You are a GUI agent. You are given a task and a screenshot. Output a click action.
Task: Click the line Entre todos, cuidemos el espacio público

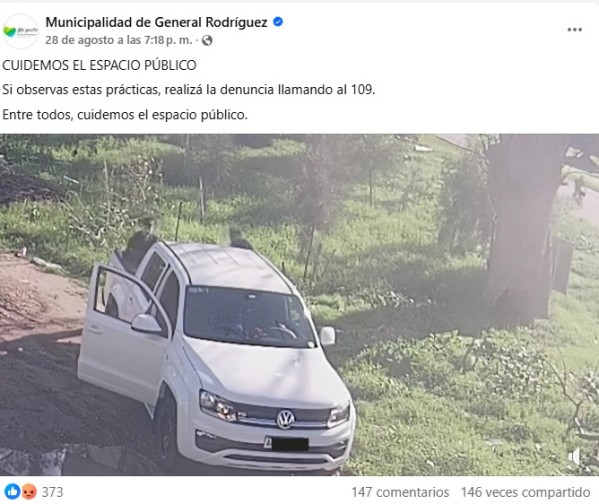[125, 115]
